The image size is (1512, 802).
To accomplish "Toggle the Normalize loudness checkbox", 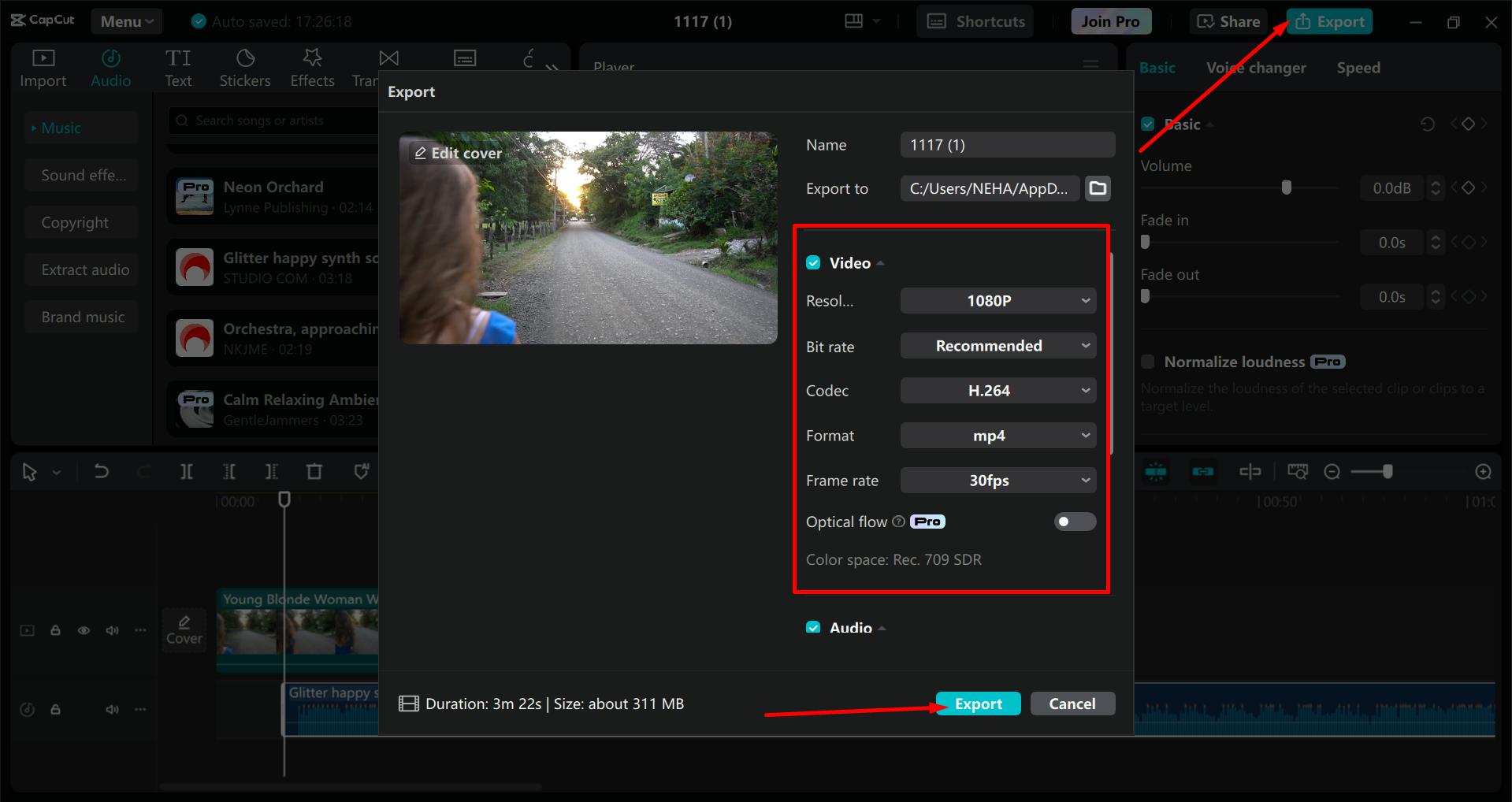I will point(1148,362).
